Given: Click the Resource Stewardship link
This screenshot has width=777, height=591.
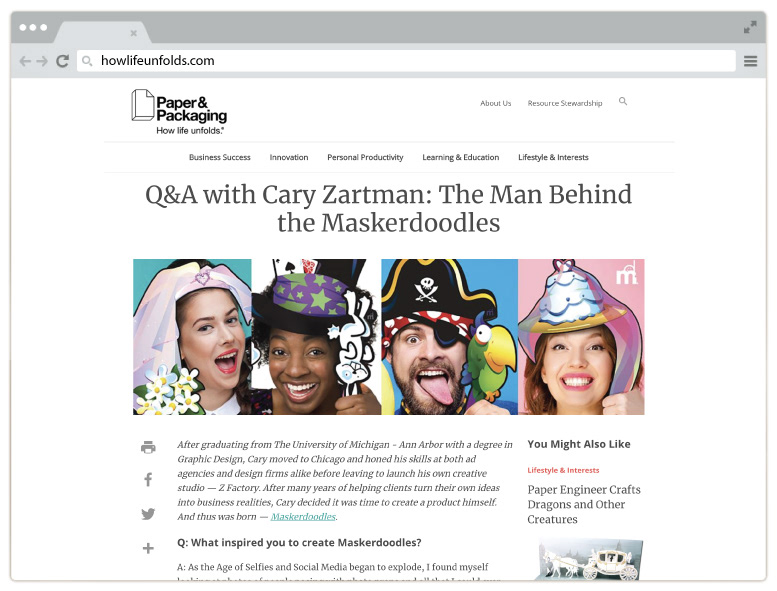Looking at the screenshot, I should (565, 103).
